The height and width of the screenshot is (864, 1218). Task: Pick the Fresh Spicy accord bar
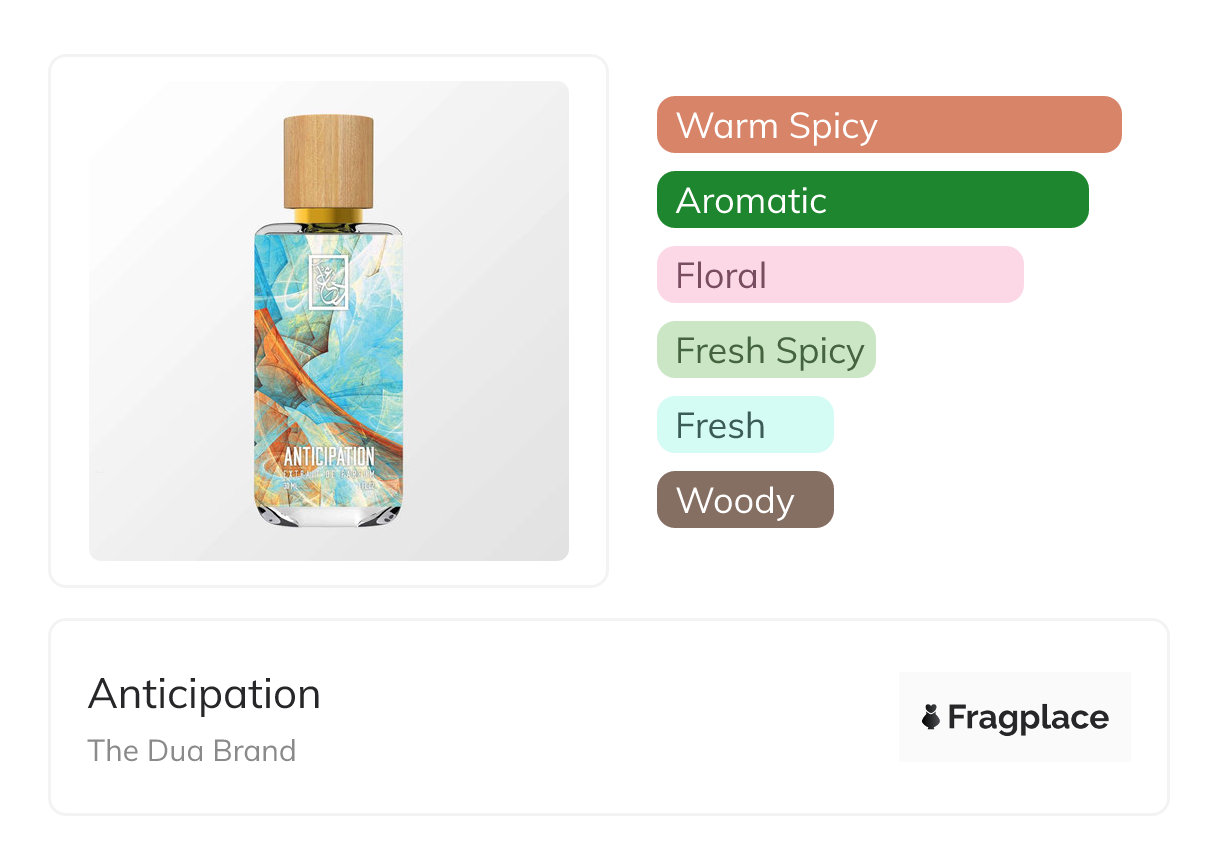click(x=766, y=350)
